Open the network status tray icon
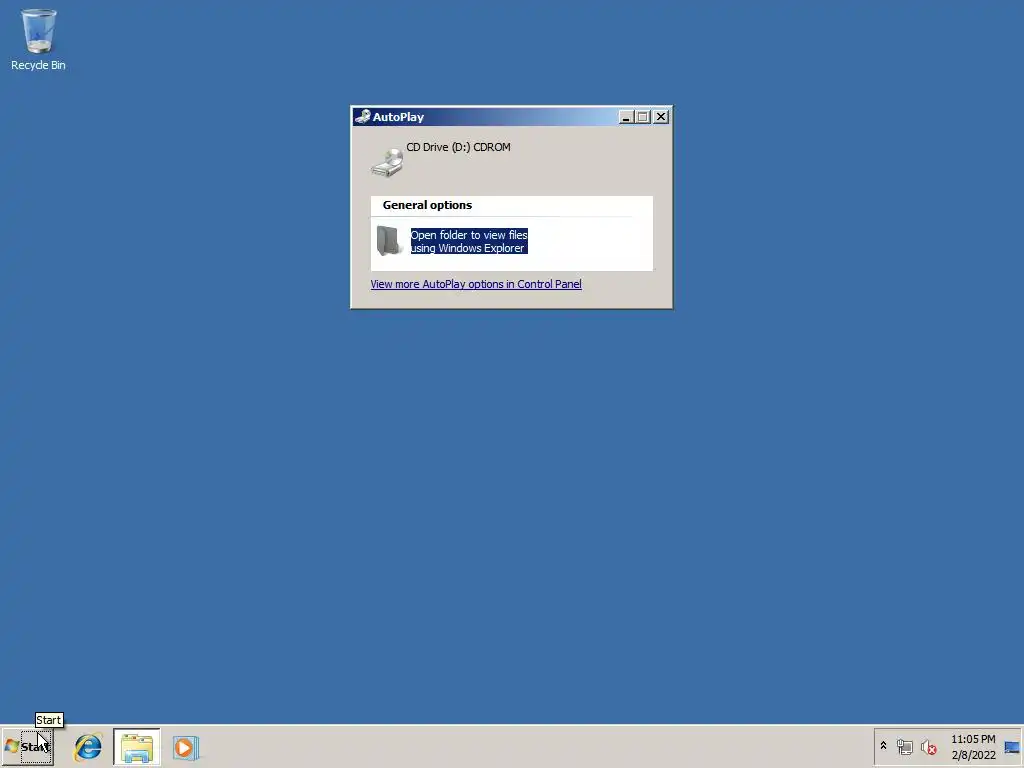The image size is (1024, 768). [x=904, y=746]
